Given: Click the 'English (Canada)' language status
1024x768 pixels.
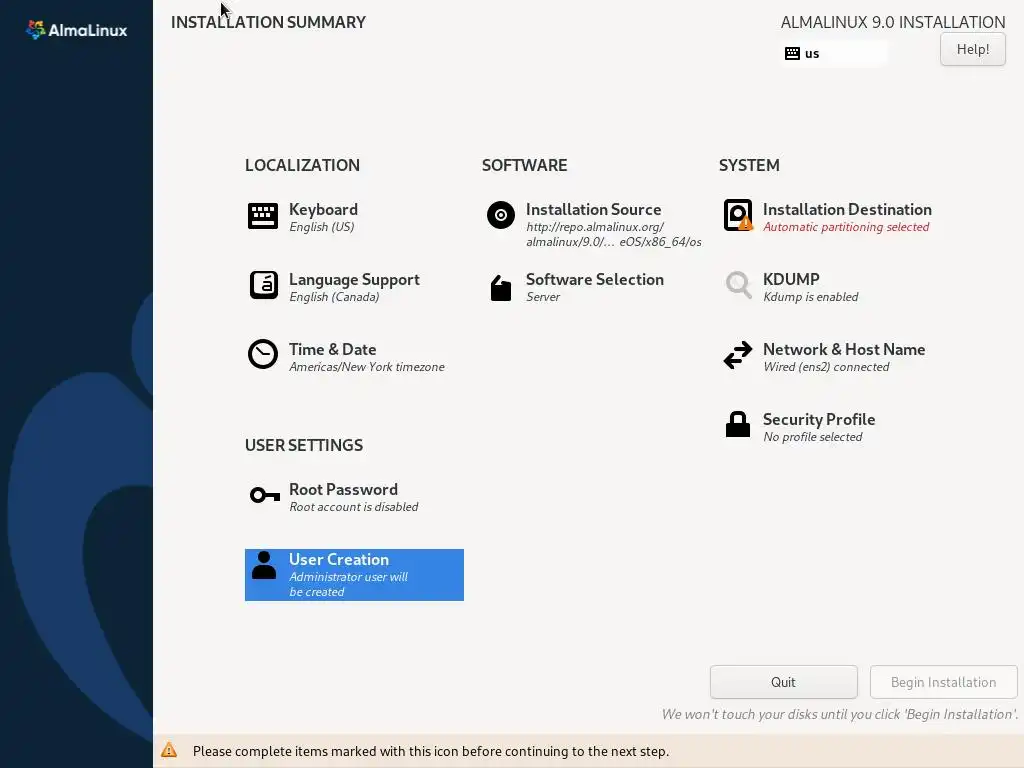Looking at the screenshot, I should (x=334, y=297).
